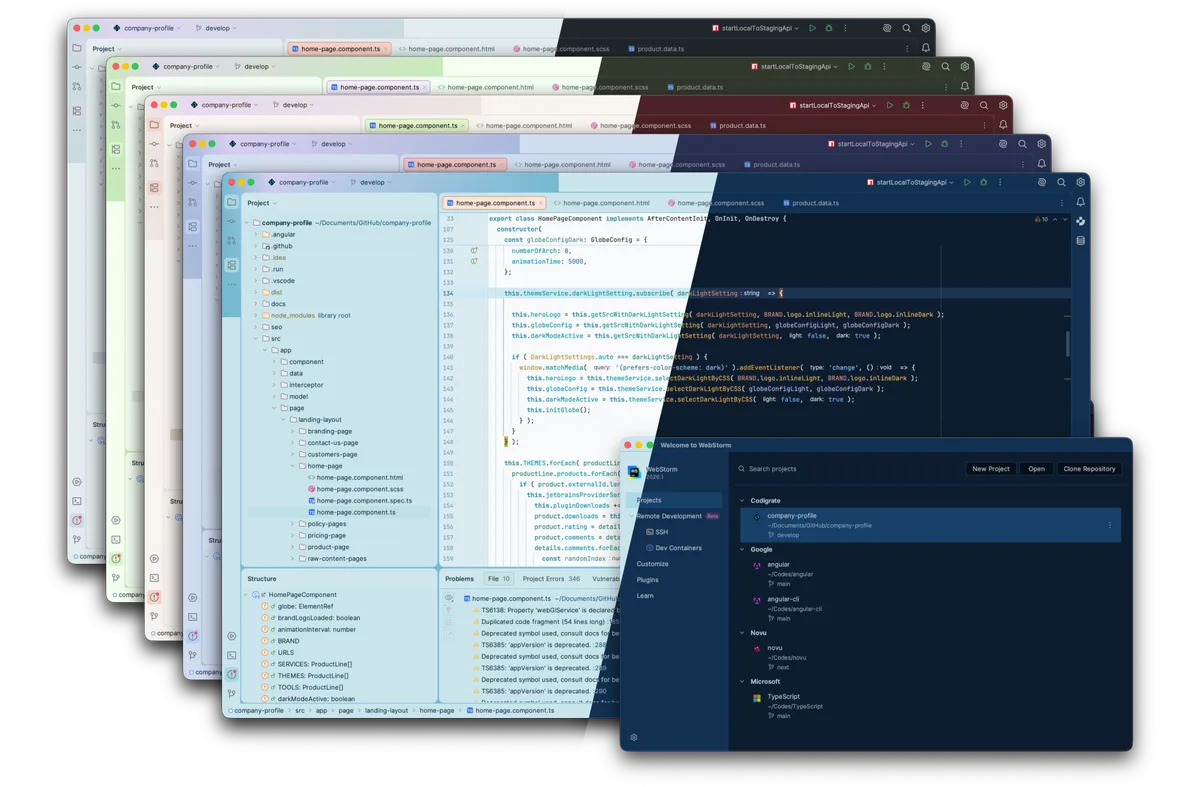Show notifications bell in the front IDE window

pyautogui.click(x=1080, y=203)
